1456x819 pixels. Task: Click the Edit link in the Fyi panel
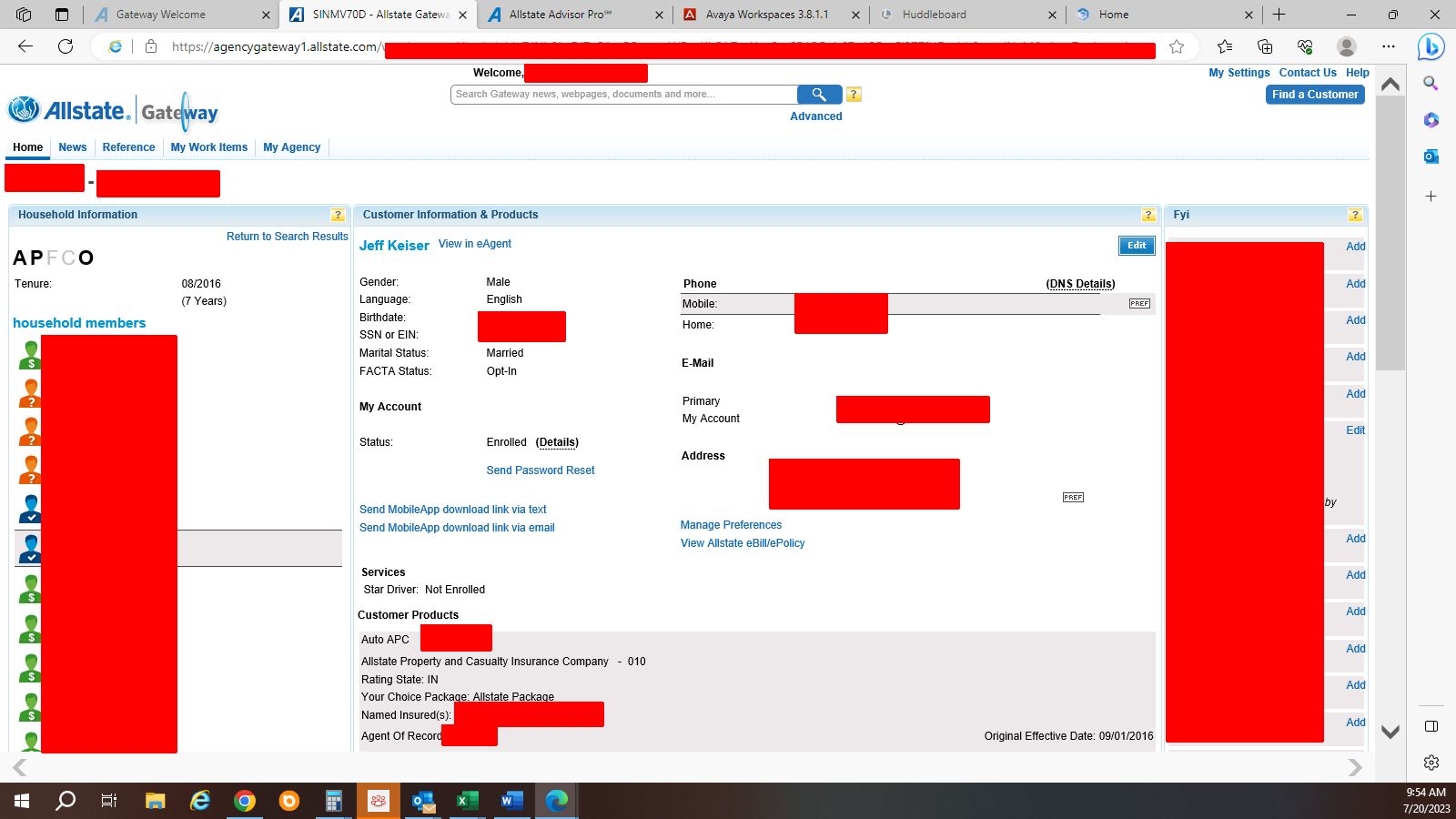coord(1355,430)
